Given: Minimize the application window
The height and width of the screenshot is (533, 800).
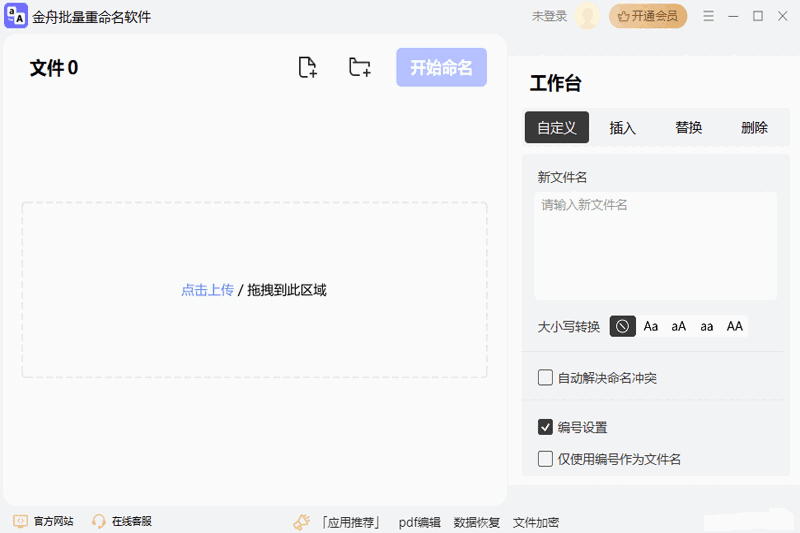Looking at the screenshot, I should coord(733,16).
